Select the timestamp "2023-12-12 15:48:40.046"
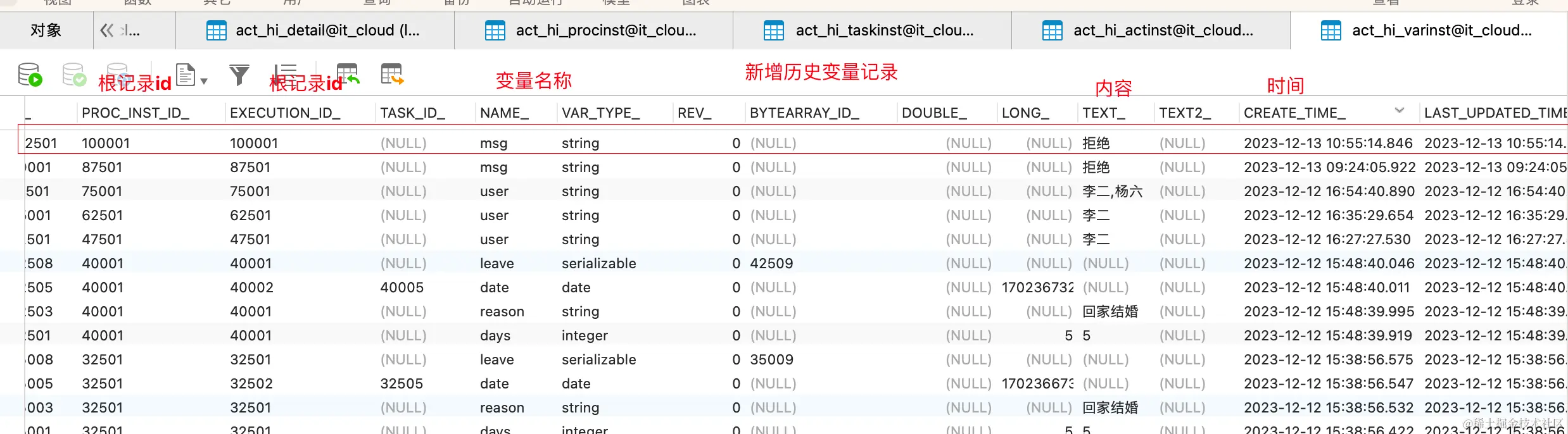Screen dimensions: 1568x434 (x=1329, y=264)
